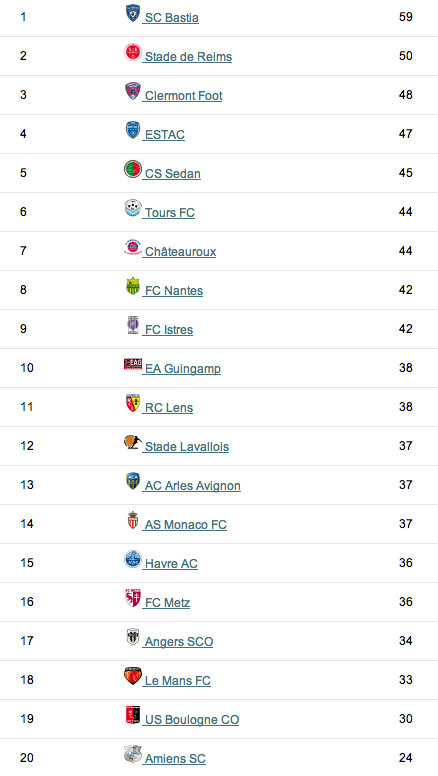The height and width of the screenshot is (776, 438).
Task: Click the EA Guingamp EAG logo
Action: point(133,364)
